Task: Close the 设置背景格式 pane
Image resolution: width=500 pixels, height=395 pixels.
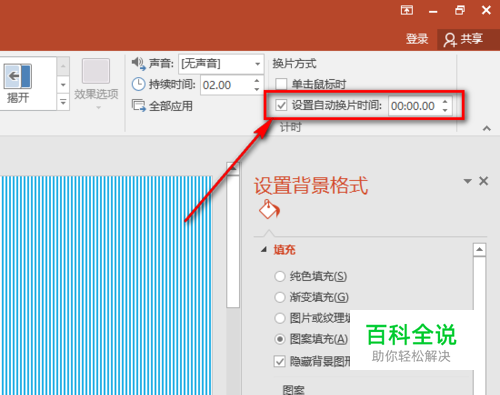Action: click(x=483, y=181)
